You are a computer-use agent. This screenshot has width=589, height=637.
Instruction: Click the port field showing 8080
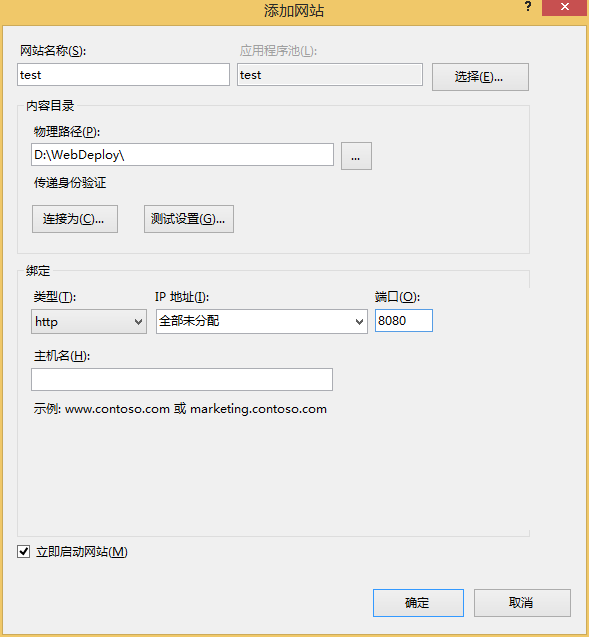tap(404, 321)
